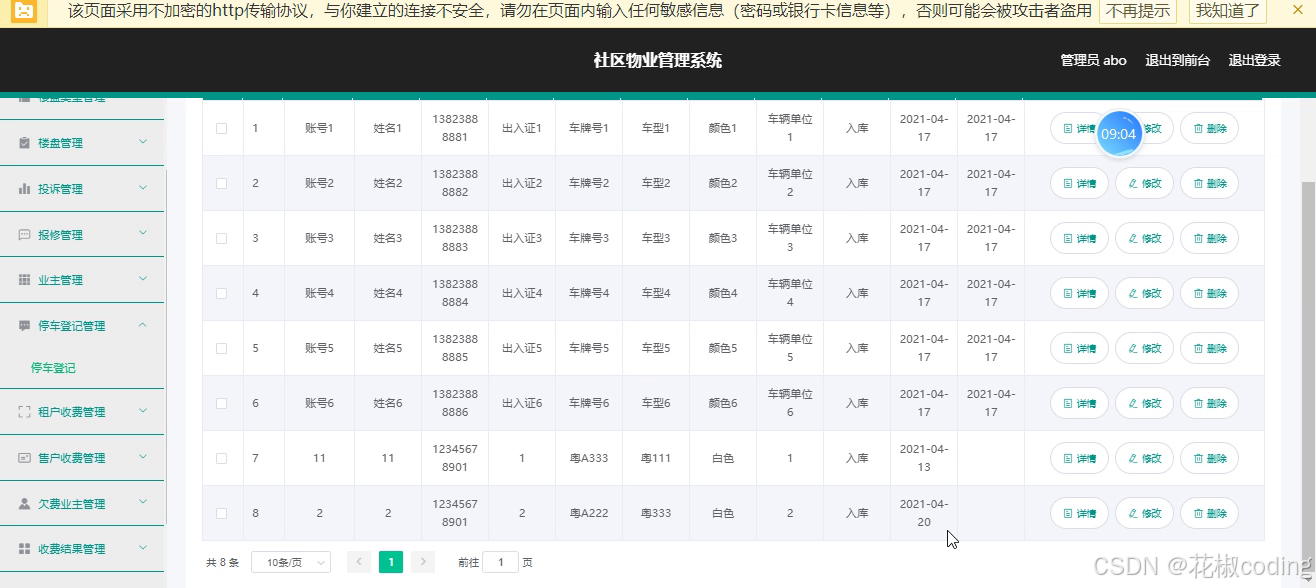Image resolution: width=1316 pixels, height=588 pixels.
Task: Click 车牌号1 cell in row 1
Action: tap(589, 128)
